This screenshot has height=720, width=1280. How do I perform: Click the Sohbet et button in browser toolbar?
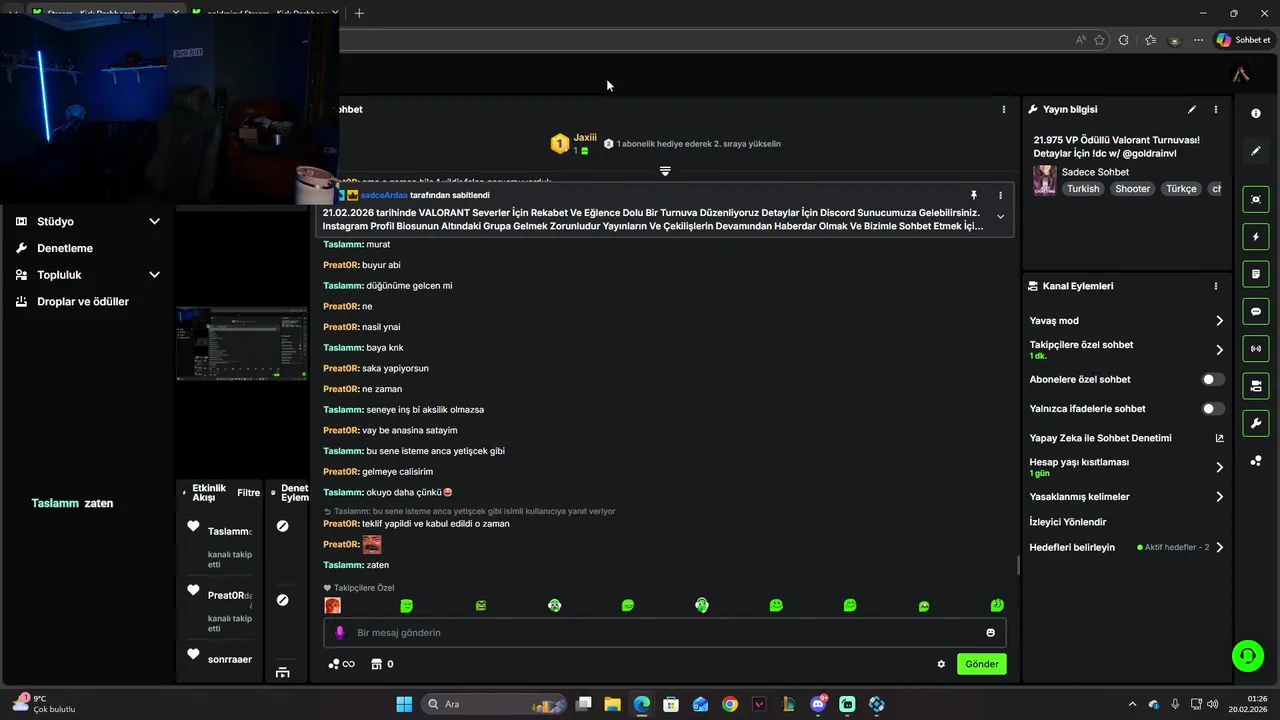coord(1243,40)
